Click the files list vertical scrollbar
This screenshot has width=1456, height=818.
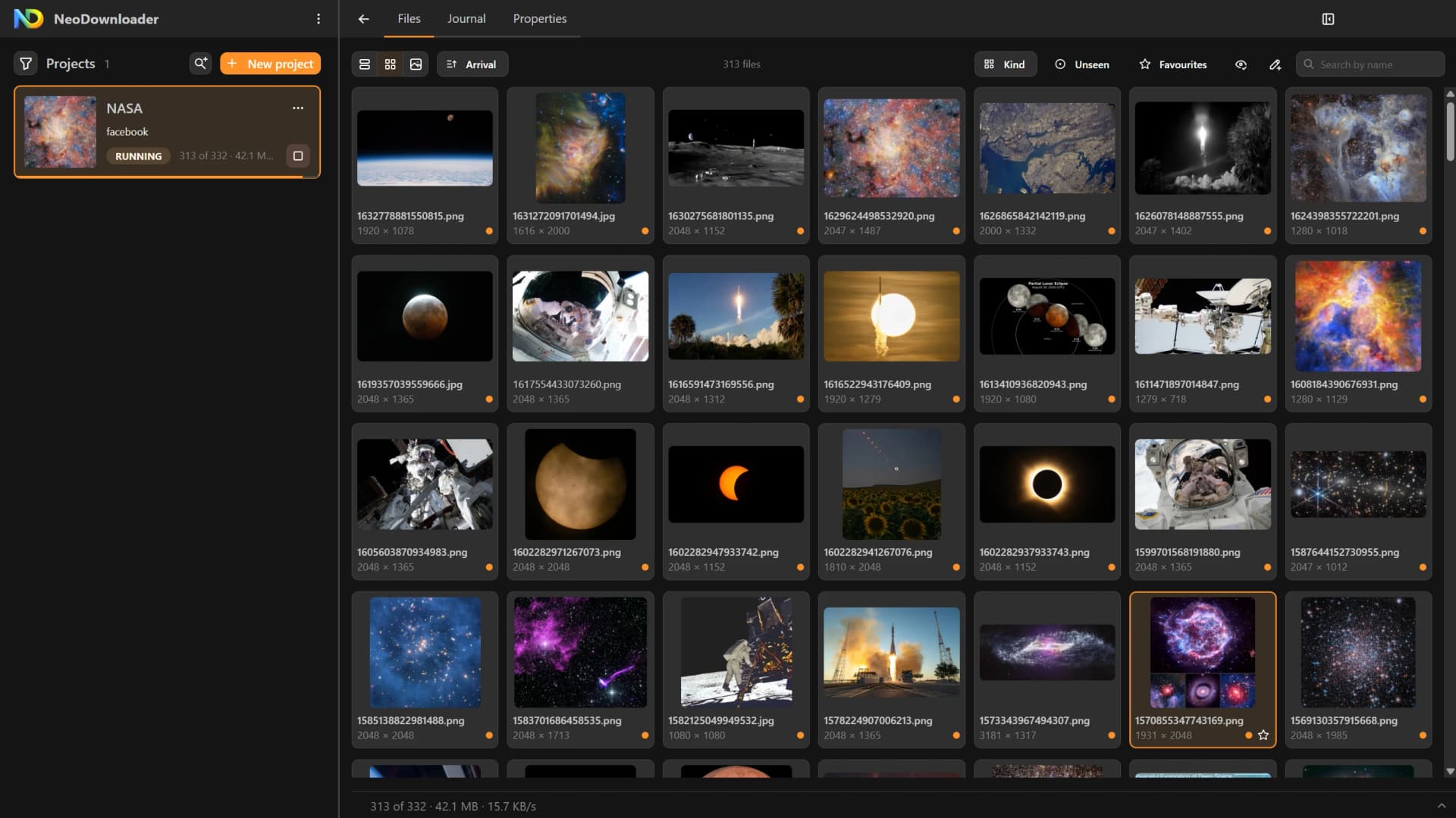(x=1450, y=130)
